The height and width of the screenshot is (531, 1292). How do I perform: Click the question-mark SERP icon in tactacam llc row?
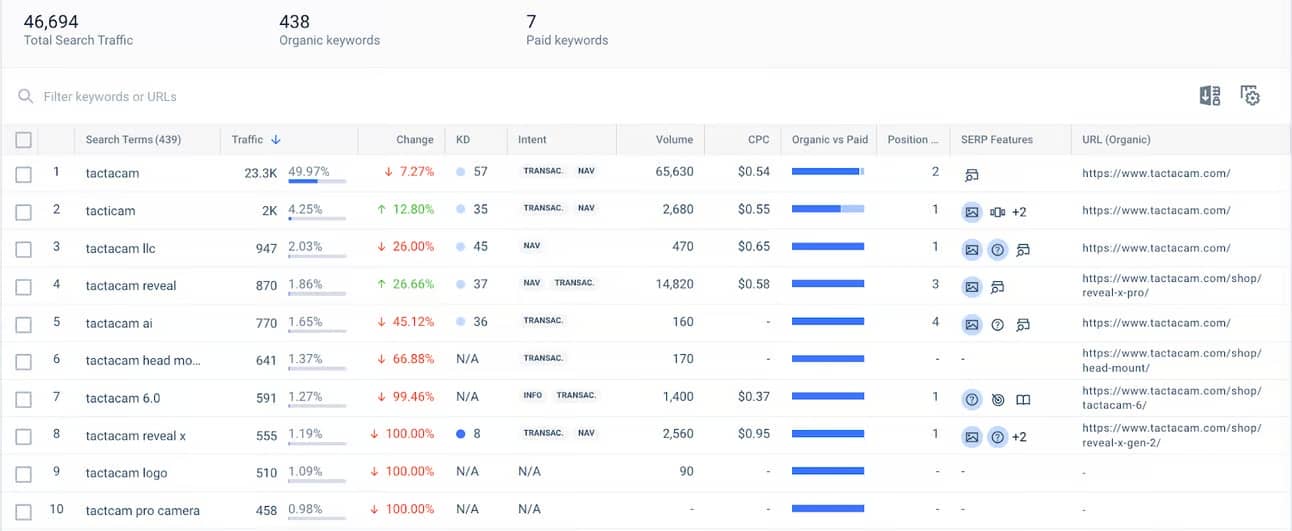[x=997, y=249]
